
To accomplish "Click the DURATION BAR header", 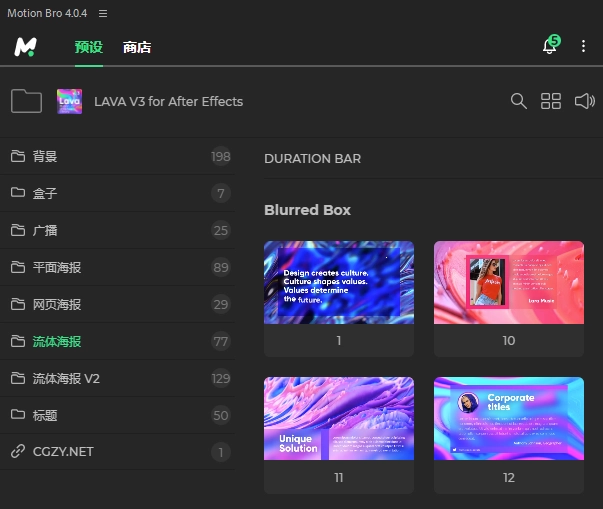I will [x=313, y=158].
